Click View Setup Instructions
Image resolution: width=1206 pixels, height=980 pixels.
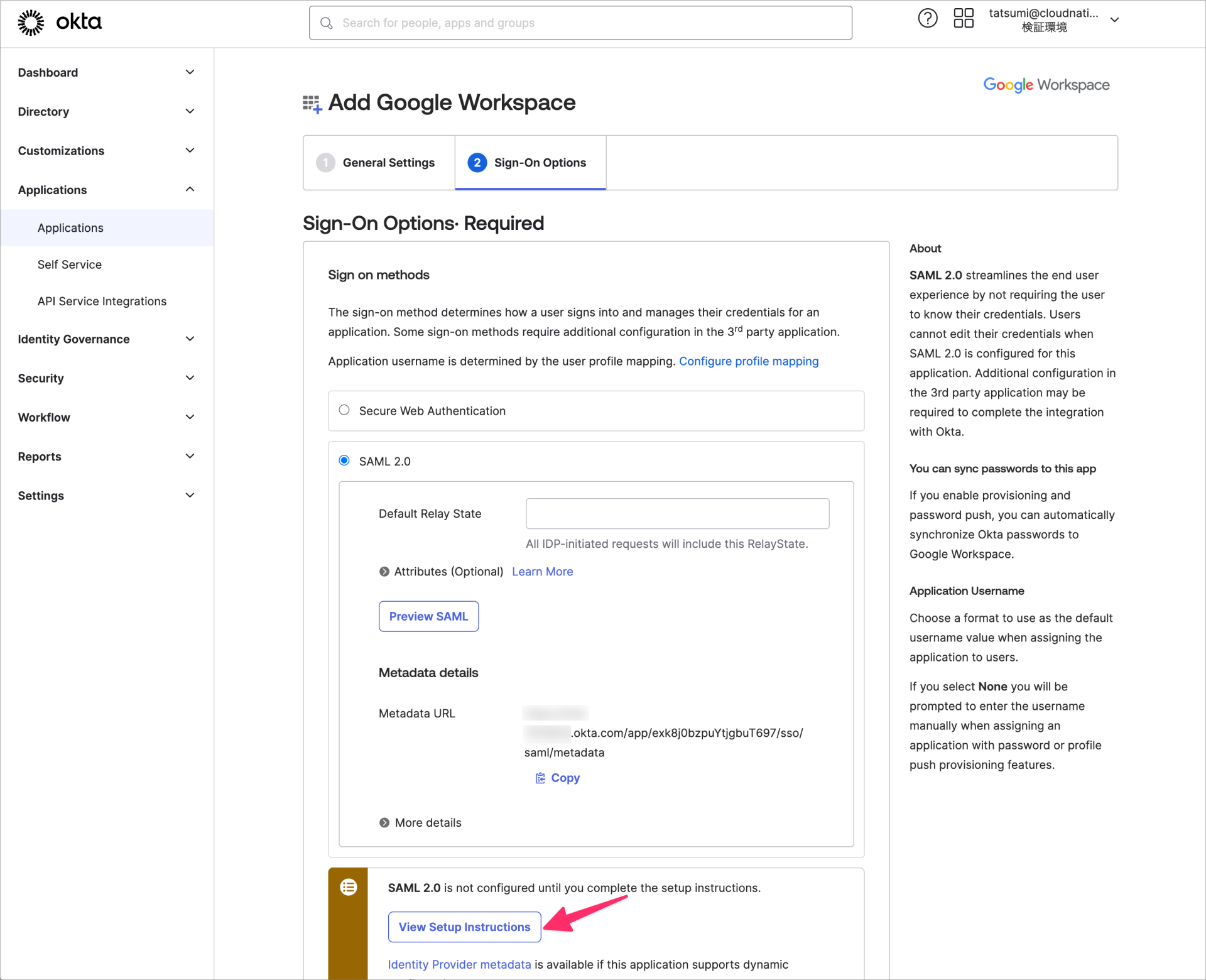click(464, 927)
